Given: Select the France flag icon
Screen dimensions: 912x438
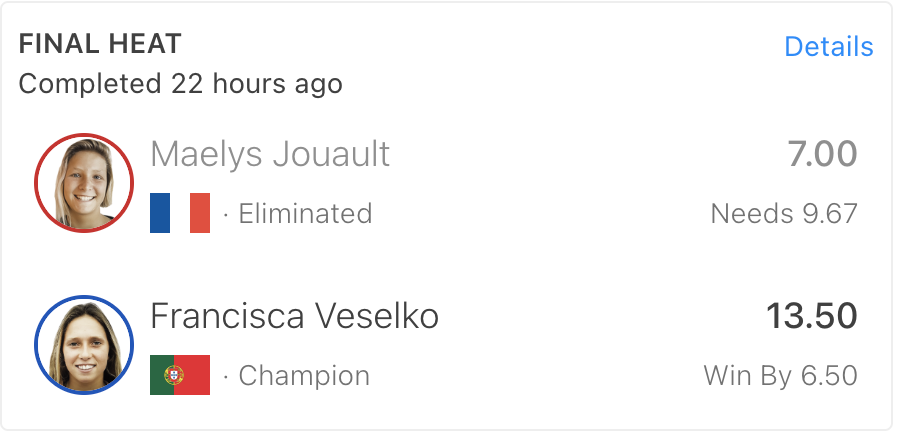Looking at the screenshot, I should 180,213.
